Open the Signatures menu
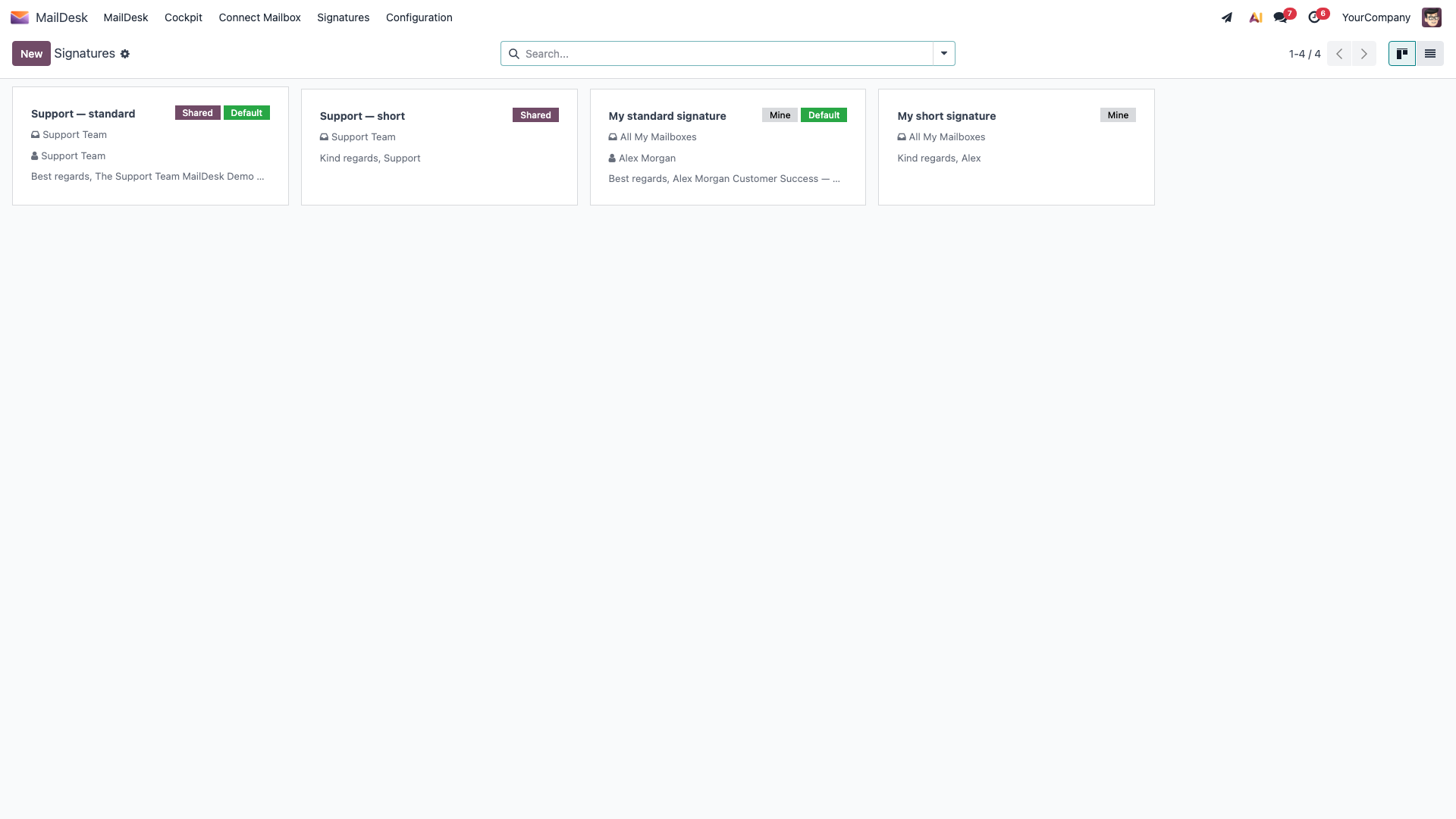Viewport: 1456px width, 819px height. [344, 17]
